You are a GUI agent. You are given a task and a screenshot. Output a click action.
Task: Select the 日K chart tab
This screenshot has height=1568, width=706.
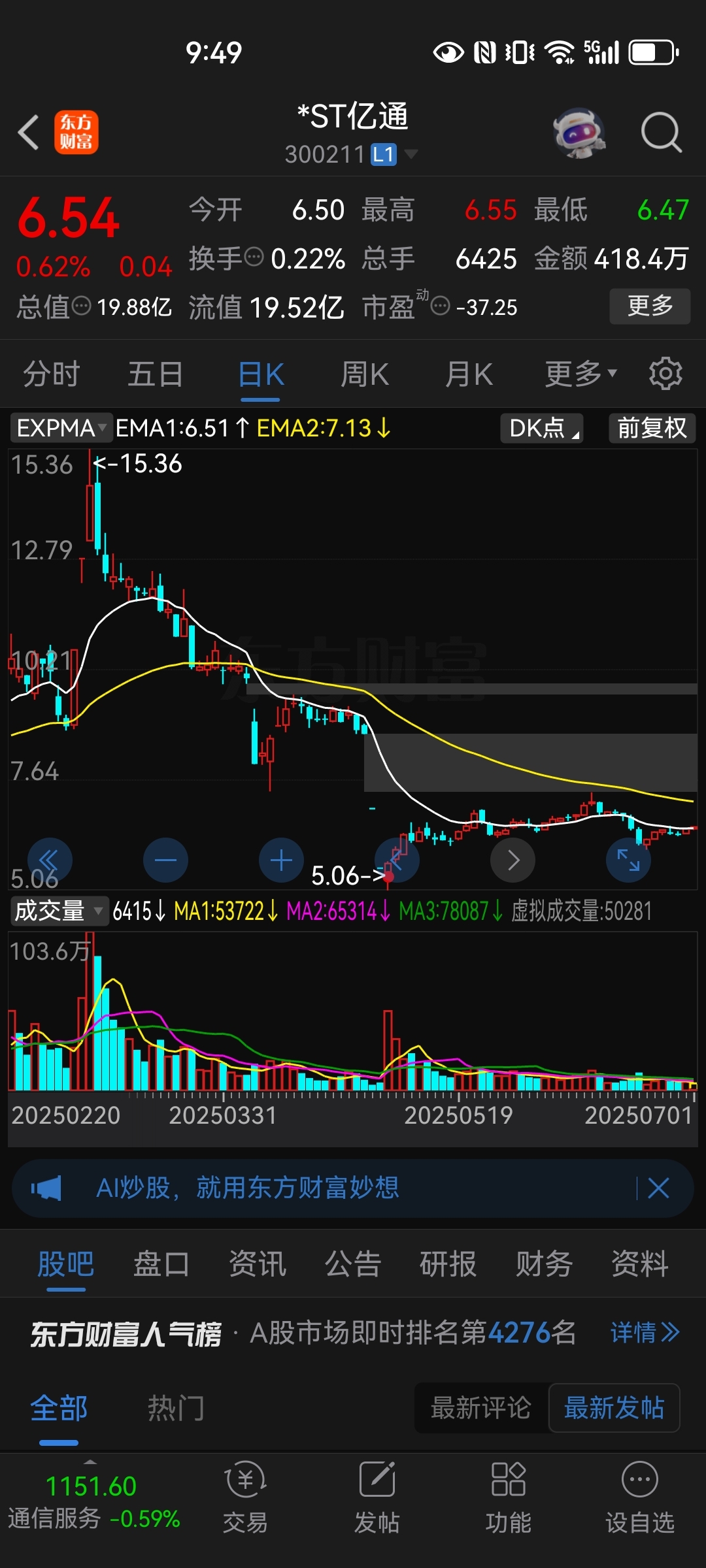[261, 374]
